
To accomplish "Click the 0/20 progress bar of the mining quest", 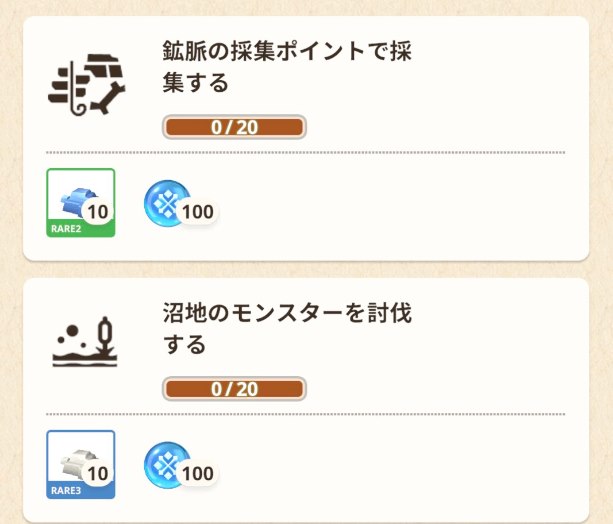I will (x=234, y=127).
